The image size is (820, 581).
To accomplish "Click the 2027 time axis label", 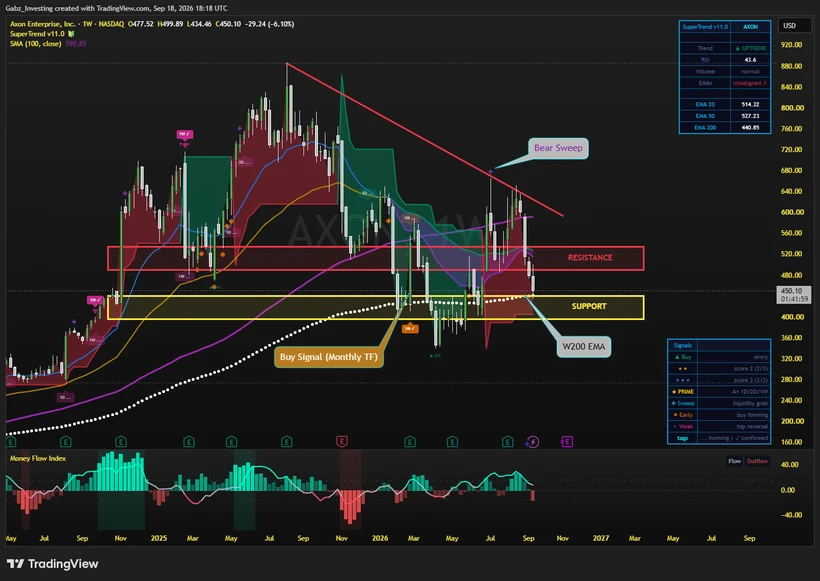I will [600, 538].
